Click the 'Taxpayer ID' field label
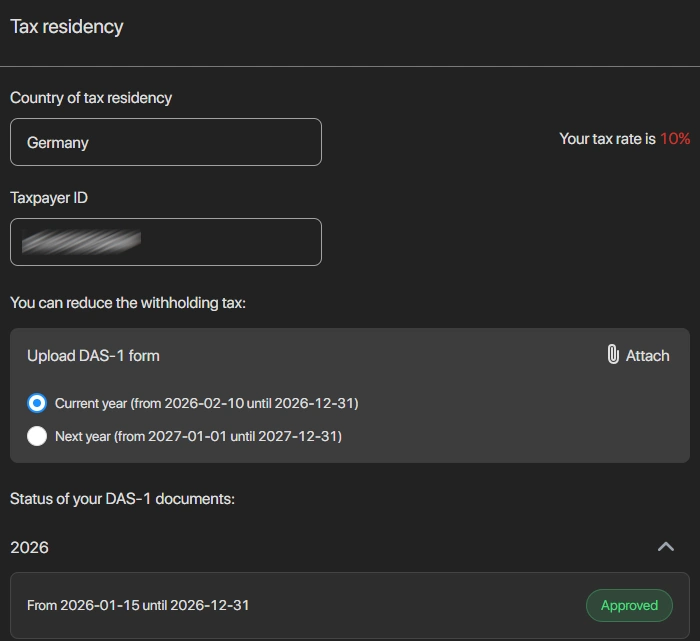Screen dimensions: 700x641 49,198
